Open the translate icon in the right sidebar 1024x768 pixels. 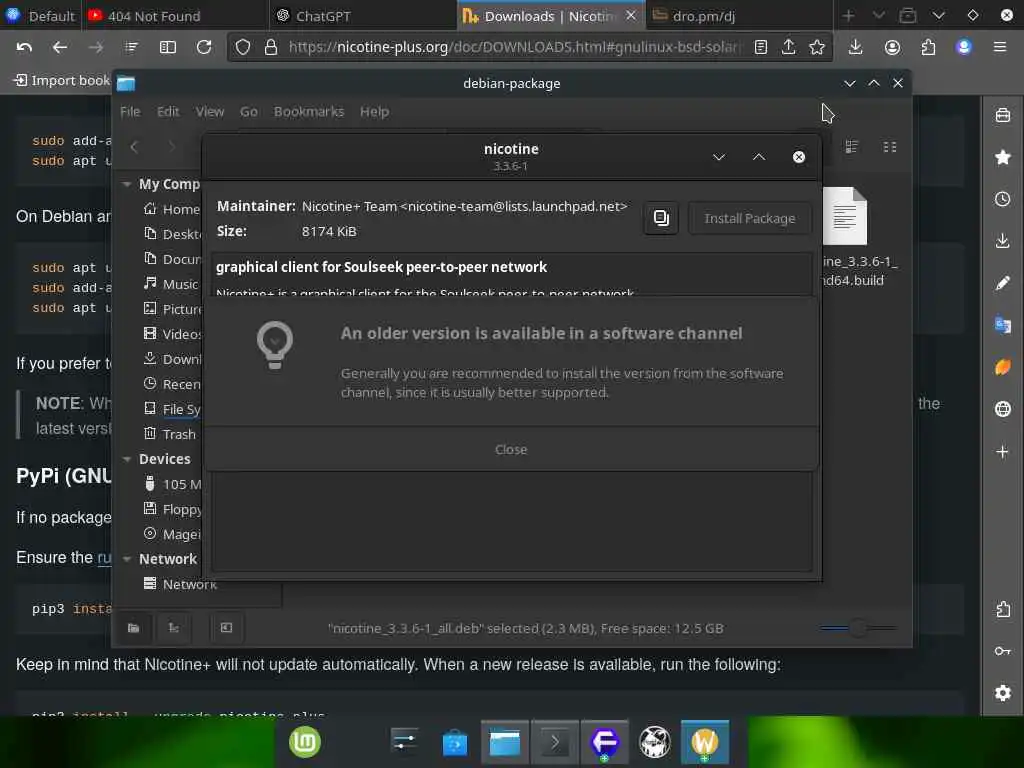pyautogui.click(x=1002, y=325)
